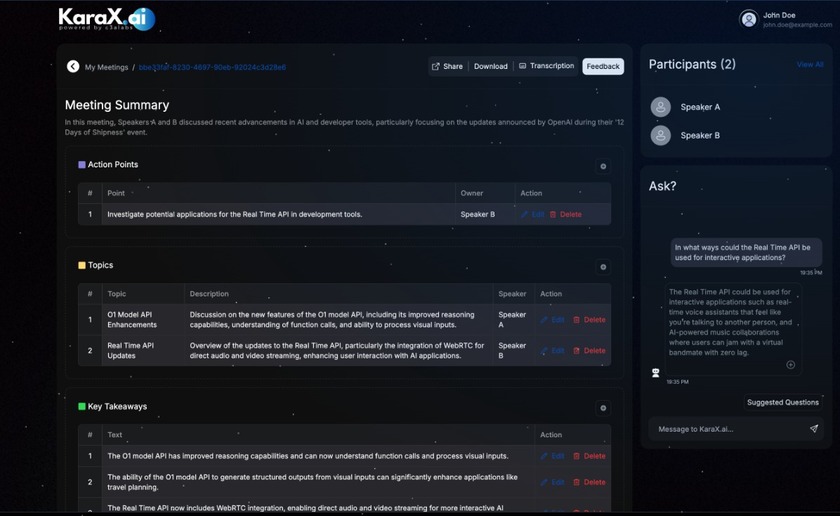The image size is (840, 516).
Task: Download the meeting summary
Action: (490, 67)
